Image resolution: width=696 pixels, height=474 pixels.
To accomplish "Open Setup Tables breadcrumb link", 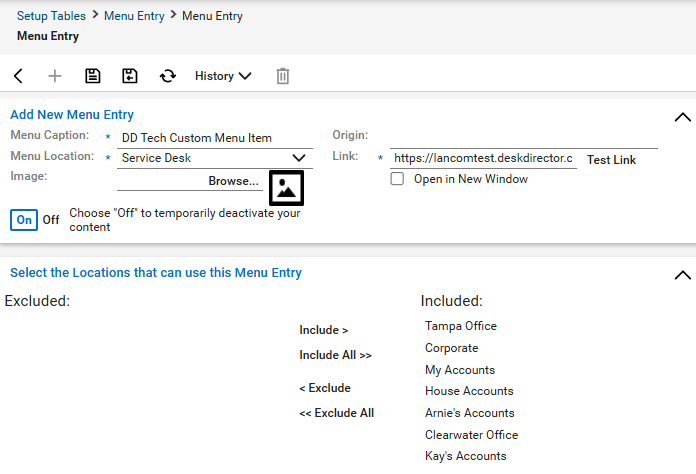I will [x=51, y=16].
